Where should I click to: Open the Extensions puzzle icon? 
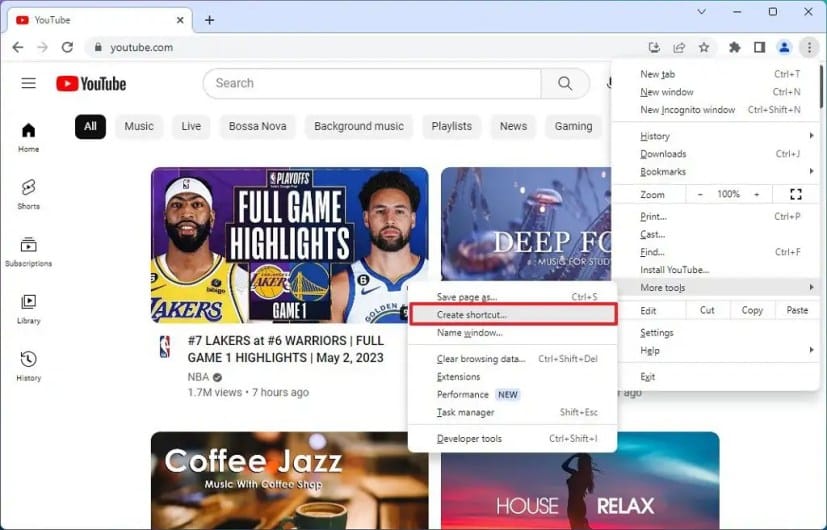(x=734, y=47)
